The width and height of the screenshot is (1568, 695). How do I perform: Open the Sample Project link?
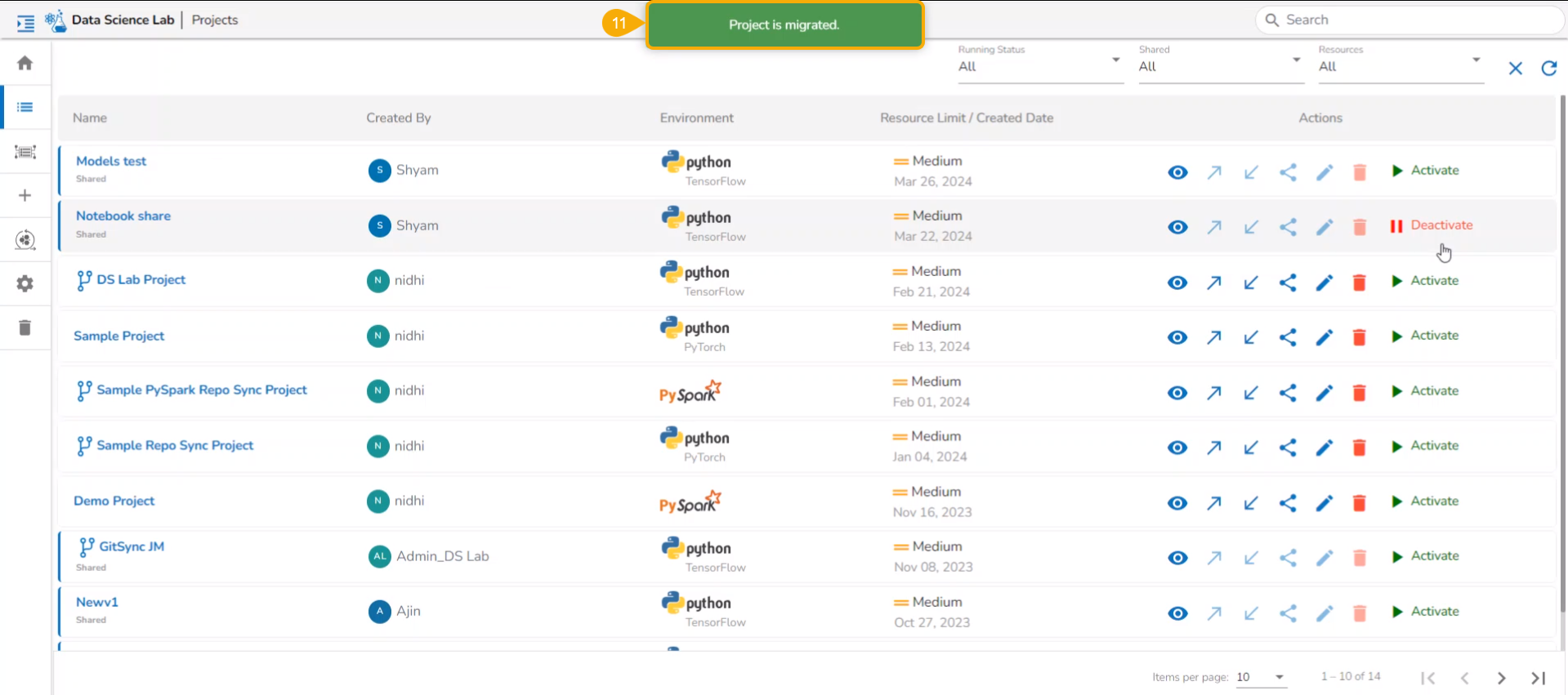119,336
